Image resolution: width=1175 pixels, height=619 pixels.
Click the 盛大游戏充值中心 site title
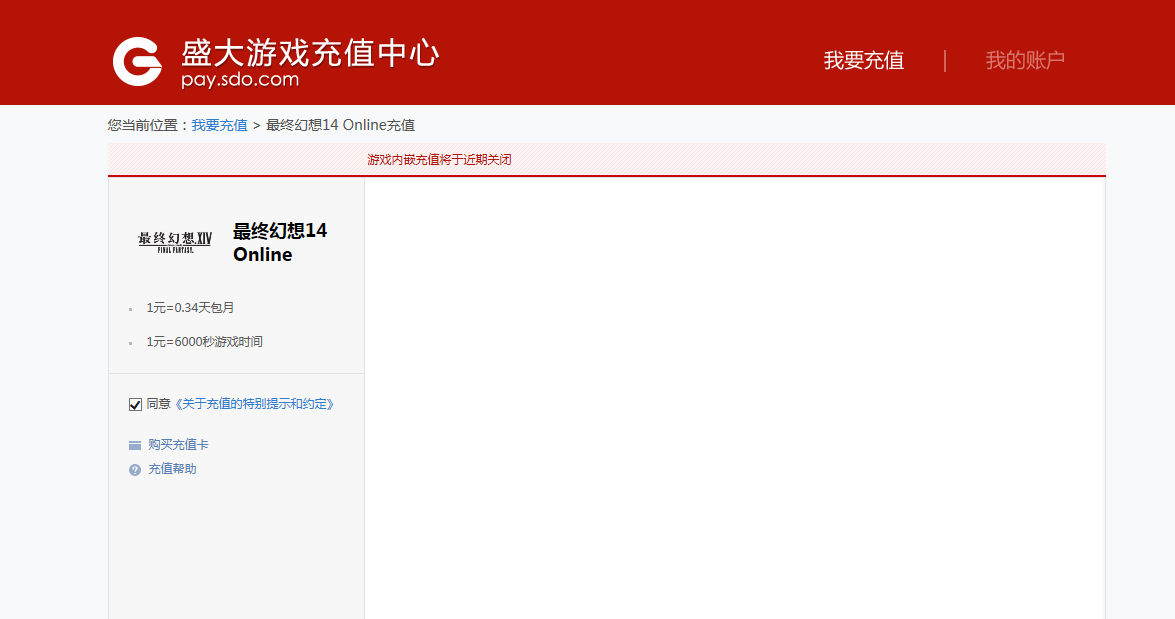click(x=310, y=52)
